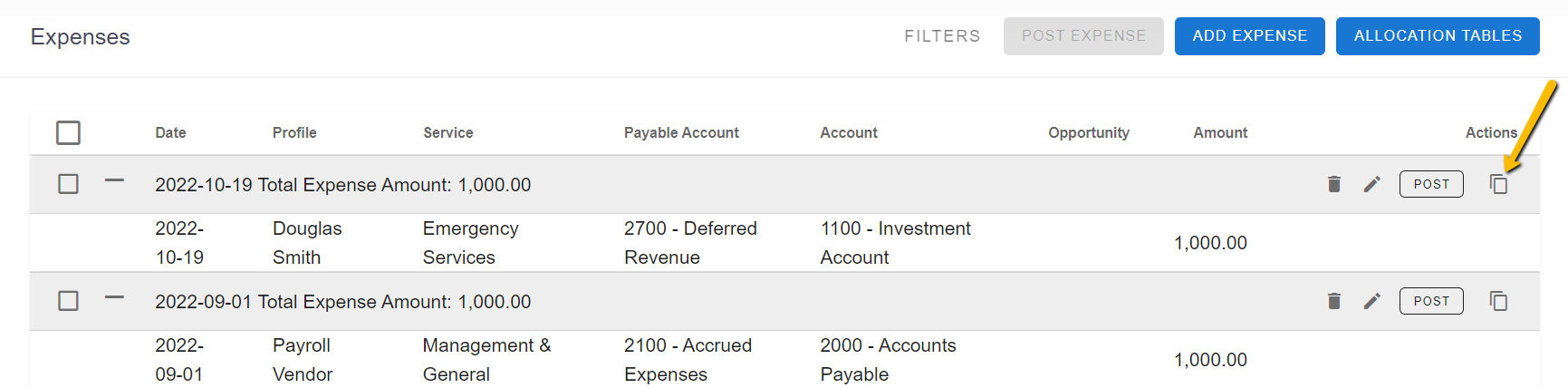Viewport: 1568px width, 388px height.
Task: Click 2000 - Accounts Payable cell
Action: [x=888, y=360]
